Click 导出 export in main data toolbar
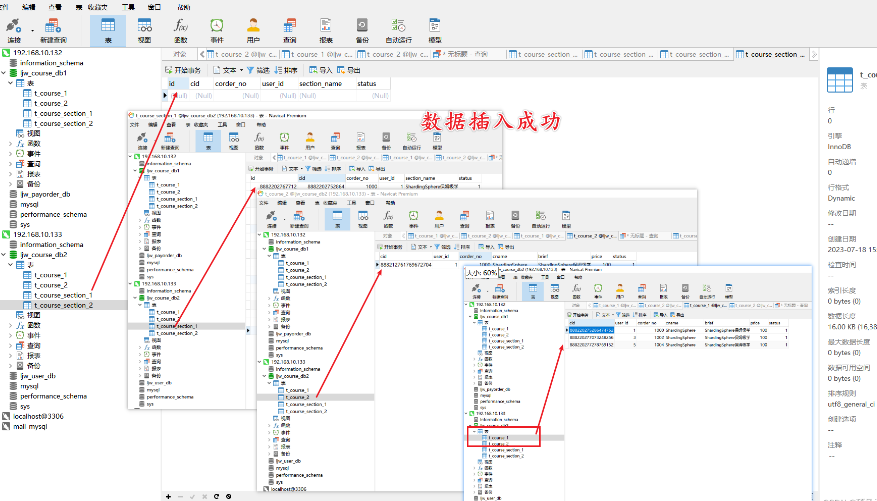This screenshot has height=501, width=877. click(x=349, y=70)
